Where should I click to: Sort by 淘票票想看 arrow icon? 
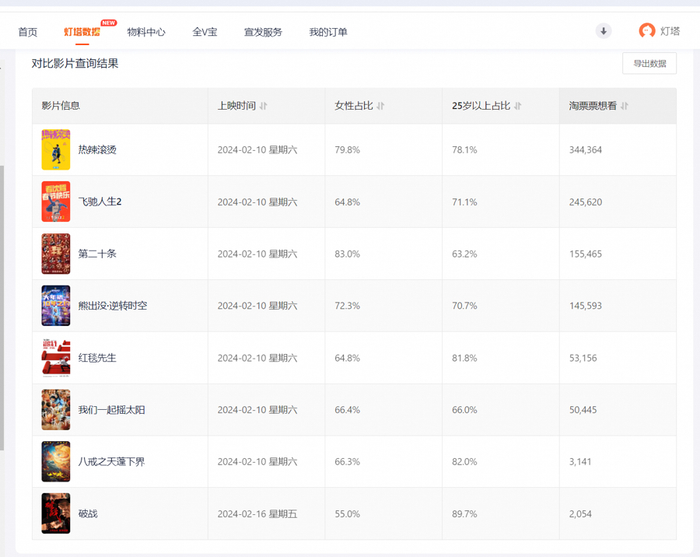click(625, 106)
